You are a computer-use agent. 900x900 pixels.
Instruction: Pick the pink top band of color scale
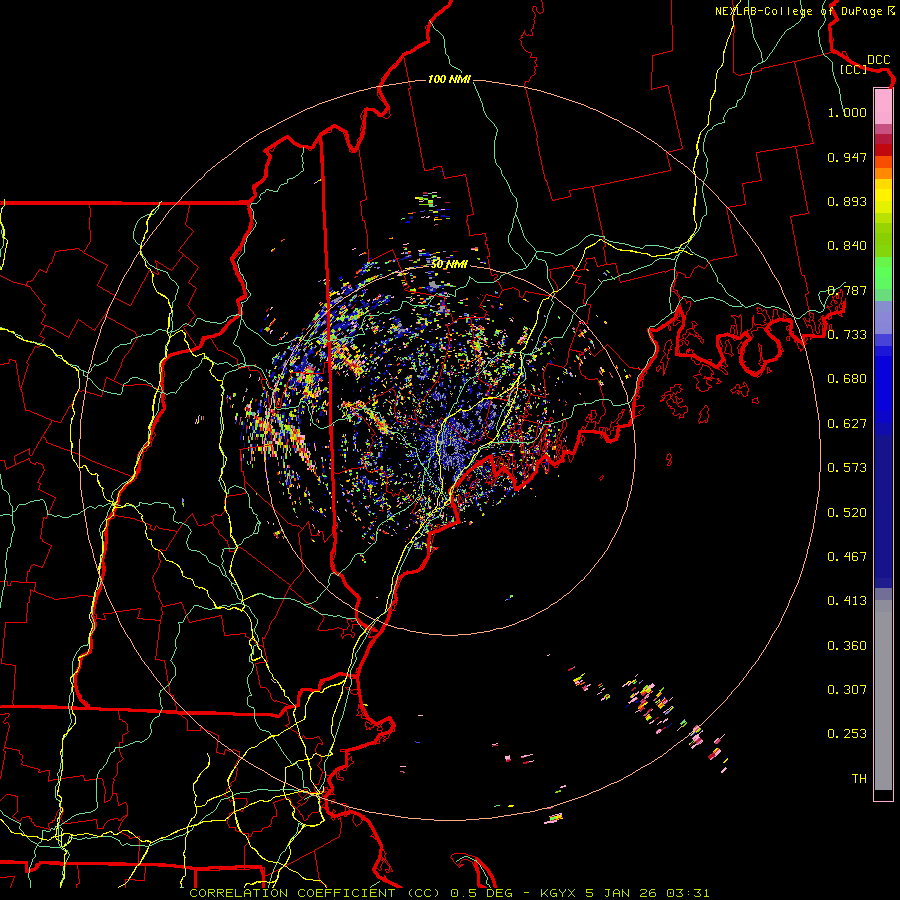(x=883, y=106)
